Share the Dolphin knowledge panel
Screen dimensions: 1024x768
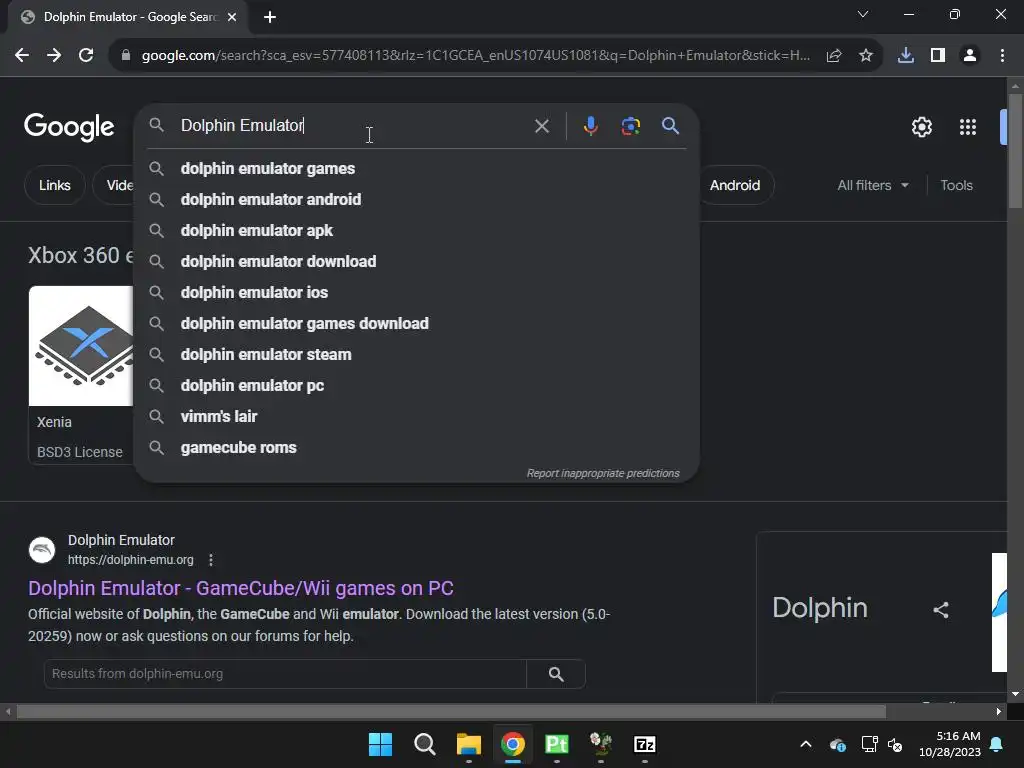940,610
